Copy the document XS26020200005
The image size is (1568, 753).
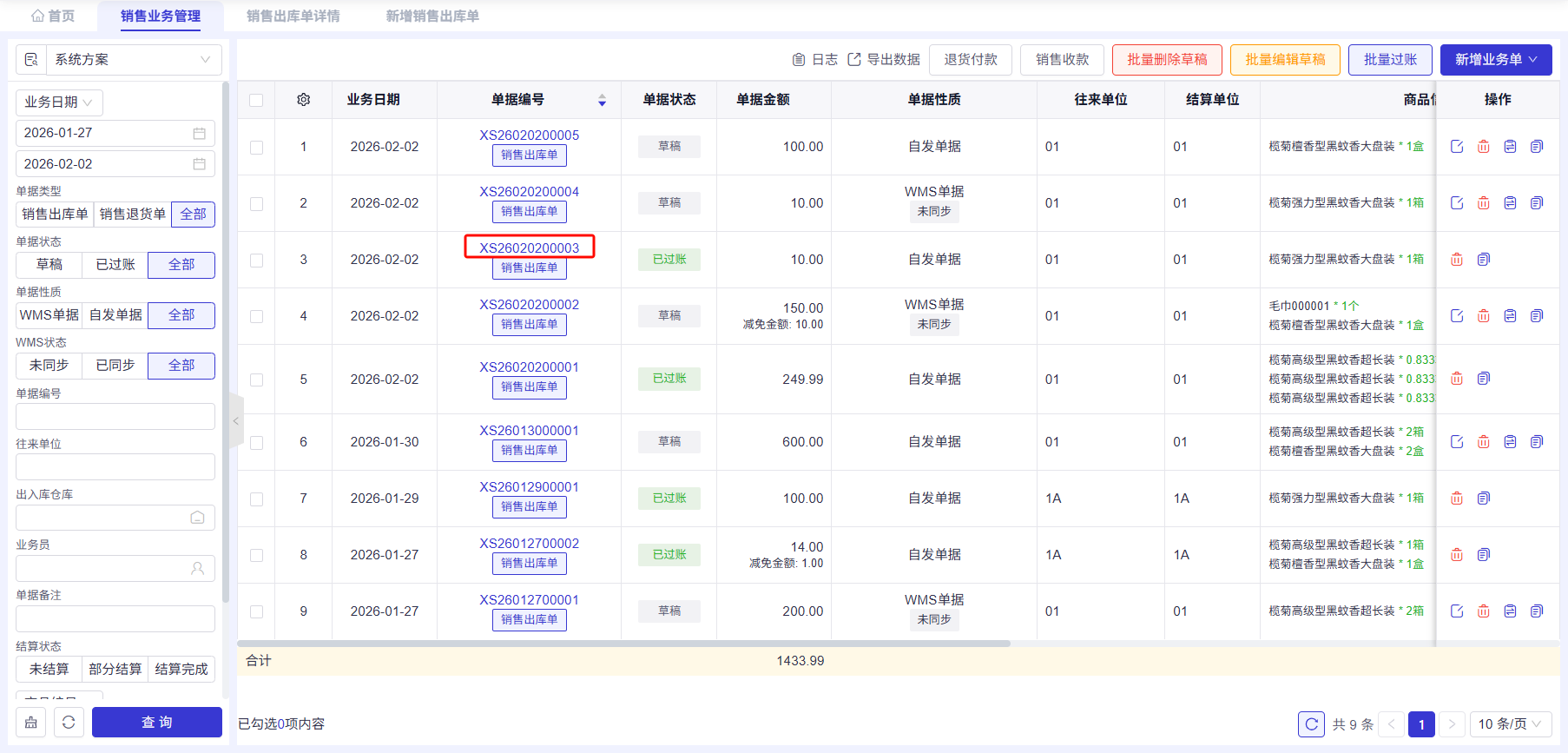pos(1537,147)
